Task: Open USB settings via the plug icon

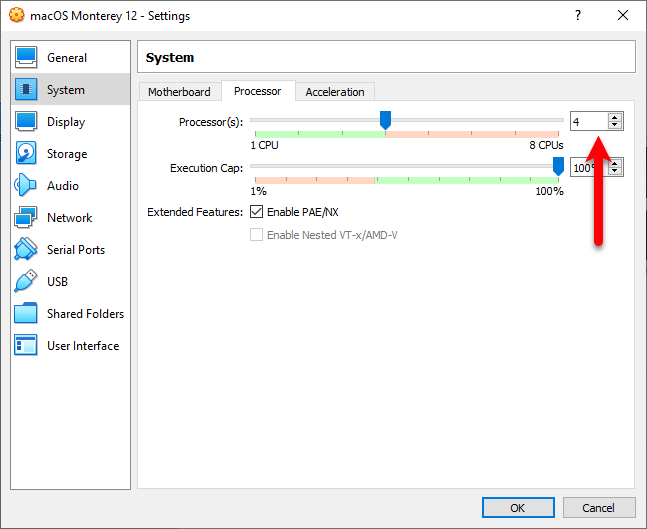Action: (26, 281)
